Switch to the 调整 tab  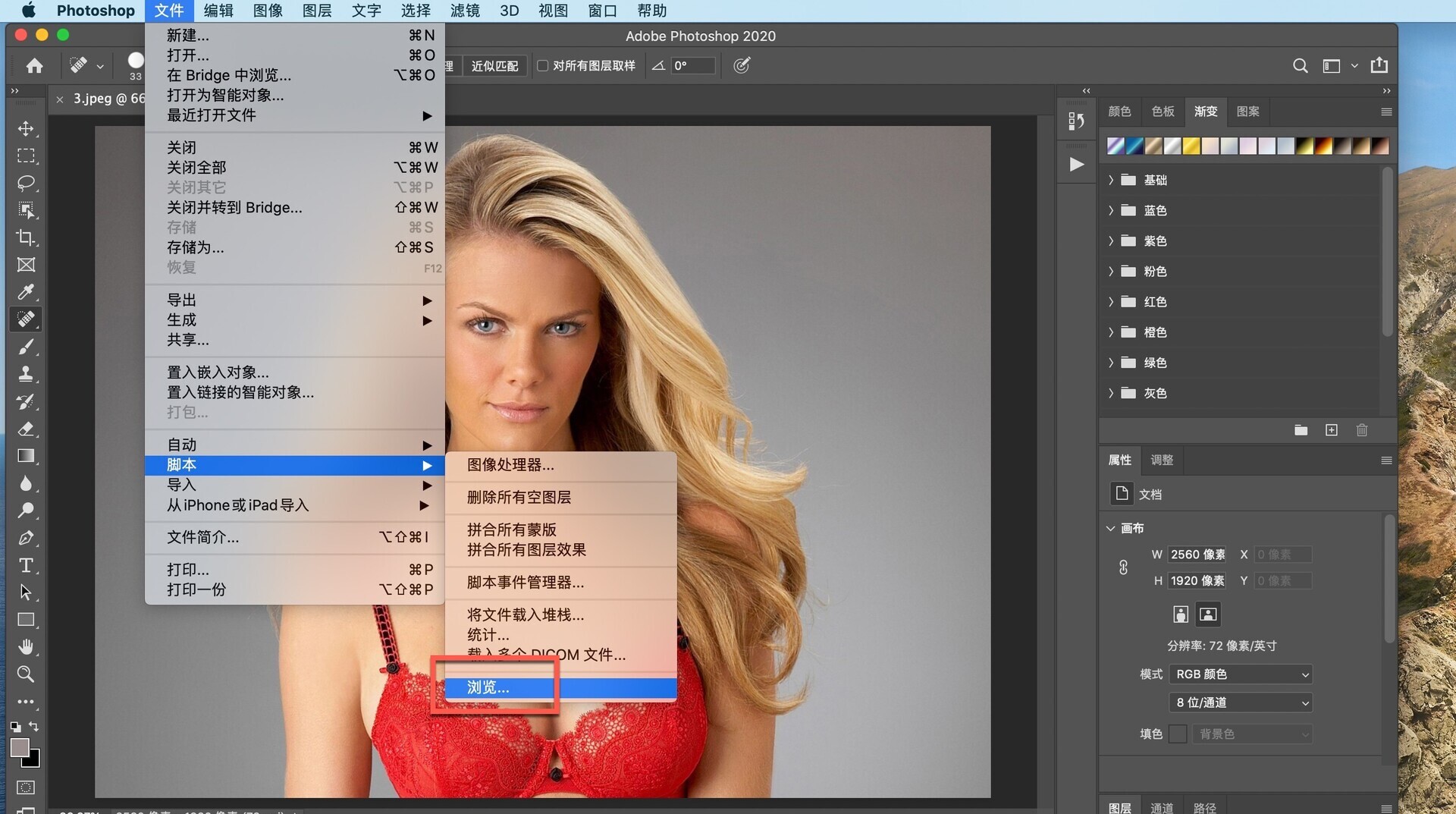tap(1162, 460)
